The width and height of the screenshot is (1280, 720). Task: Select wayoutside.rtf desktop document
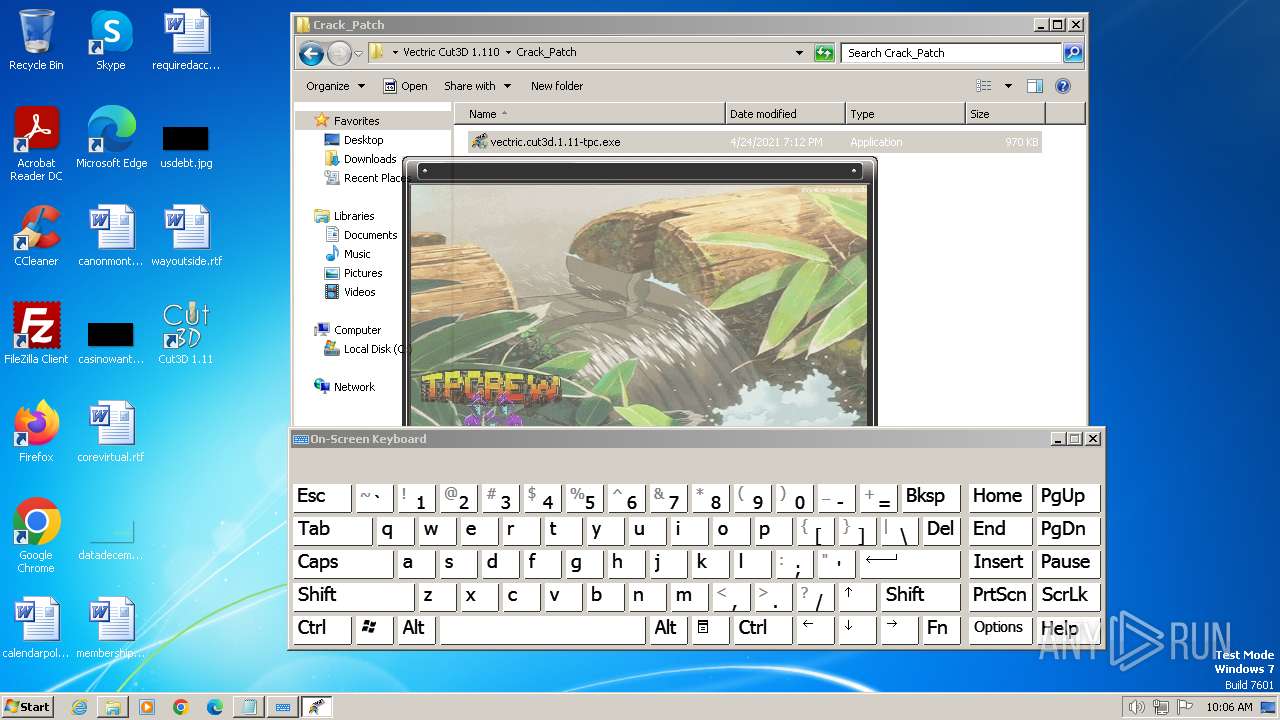[186, 236]
